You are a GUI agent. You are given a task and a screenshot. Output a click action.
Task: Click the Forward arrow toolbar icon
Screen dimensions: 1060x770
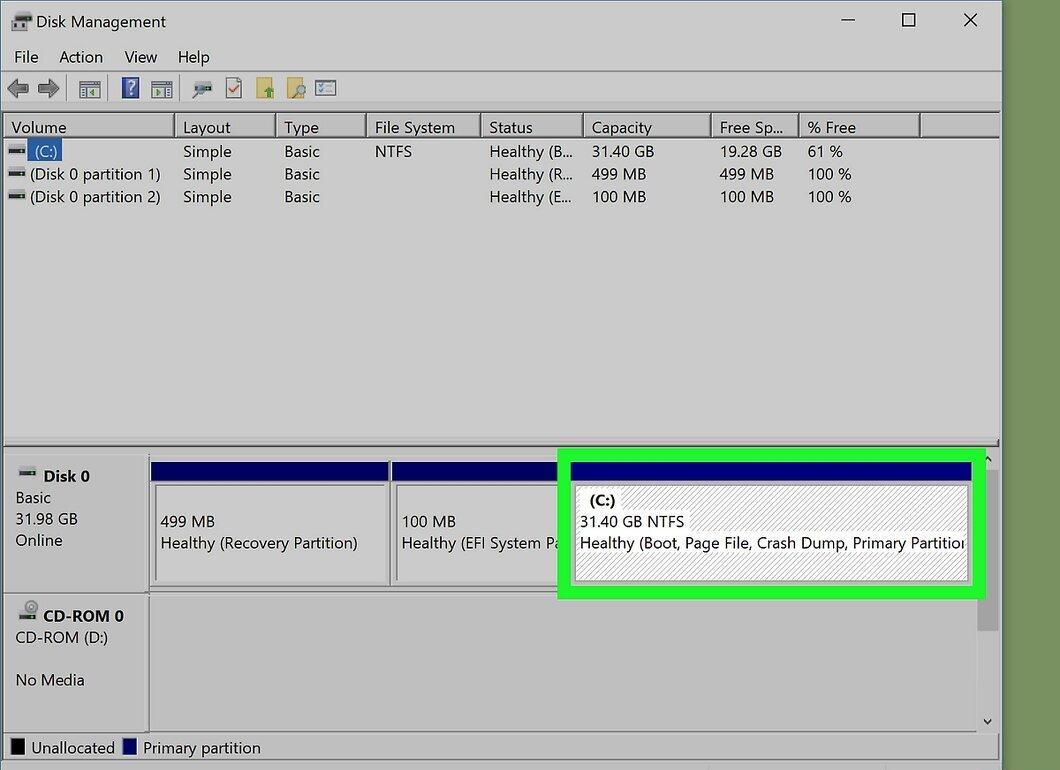(49, 89)
